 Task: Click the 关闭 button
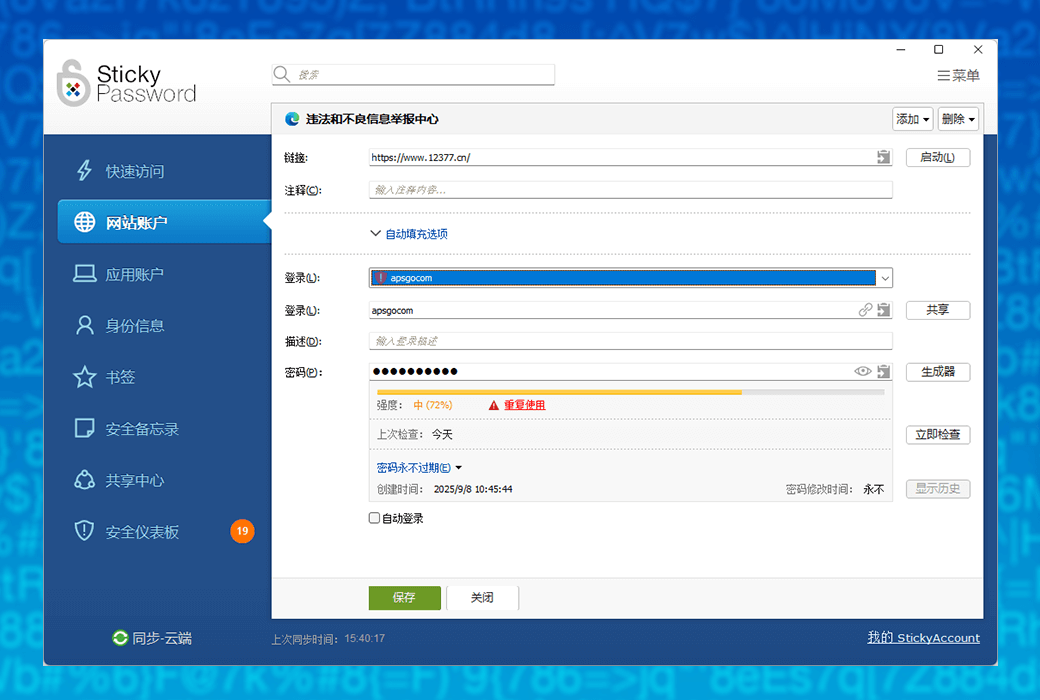pos(482,597)
